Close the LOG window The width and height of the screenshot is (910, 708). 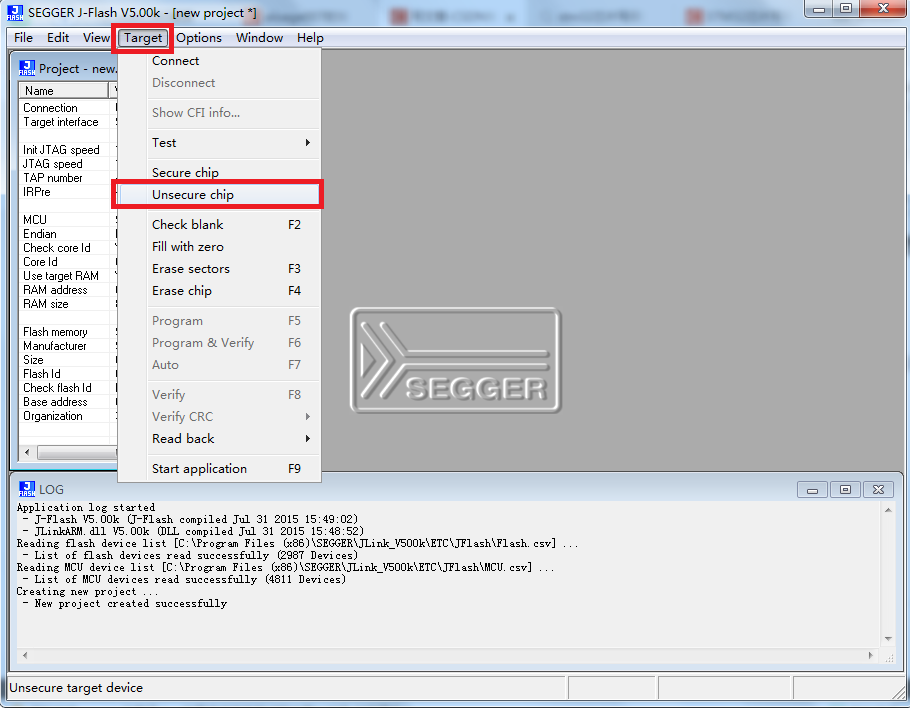pyautogui.click(x=879, y=490)
